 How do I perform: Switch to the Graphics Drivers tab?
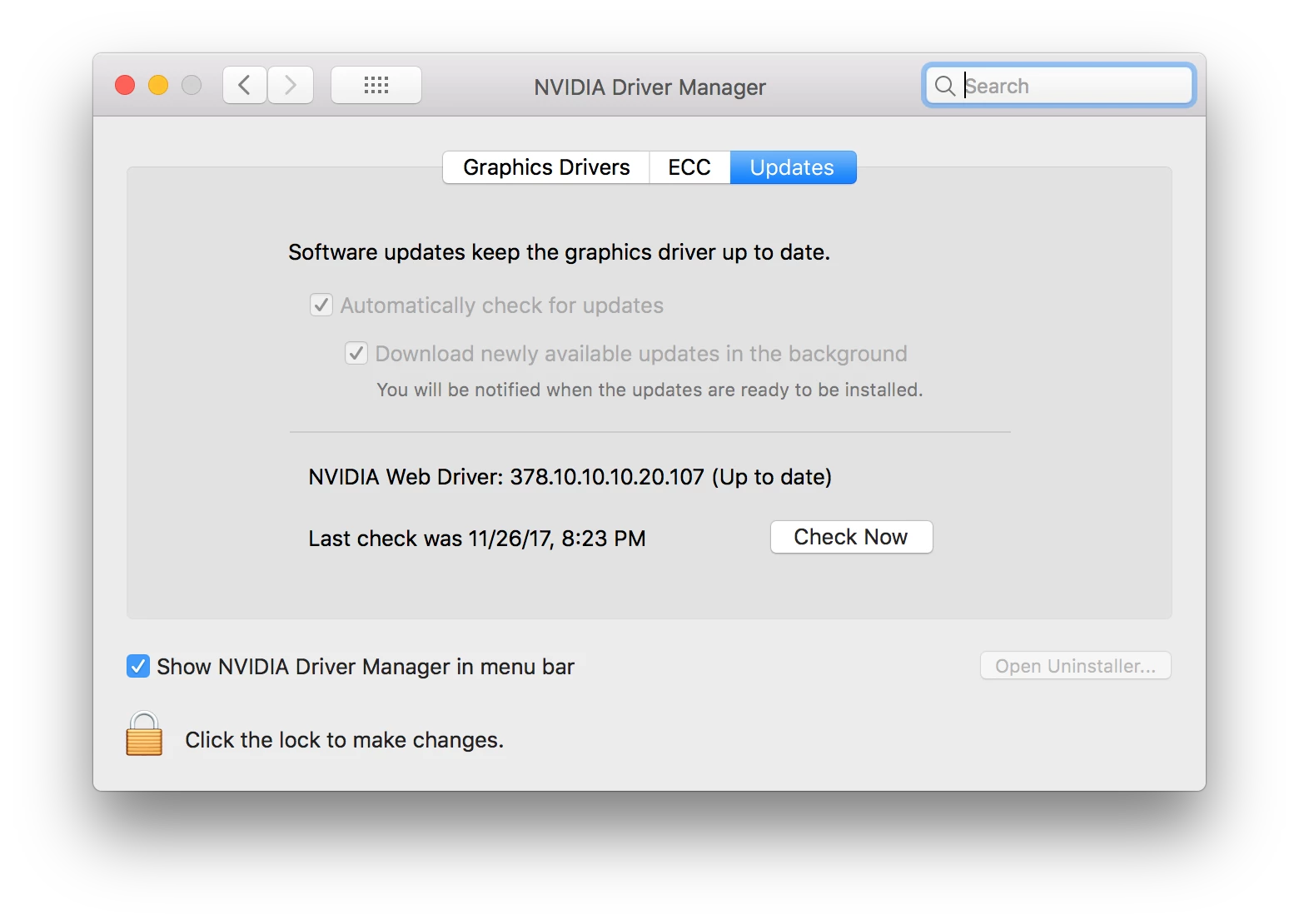click(x=546, y=167)
